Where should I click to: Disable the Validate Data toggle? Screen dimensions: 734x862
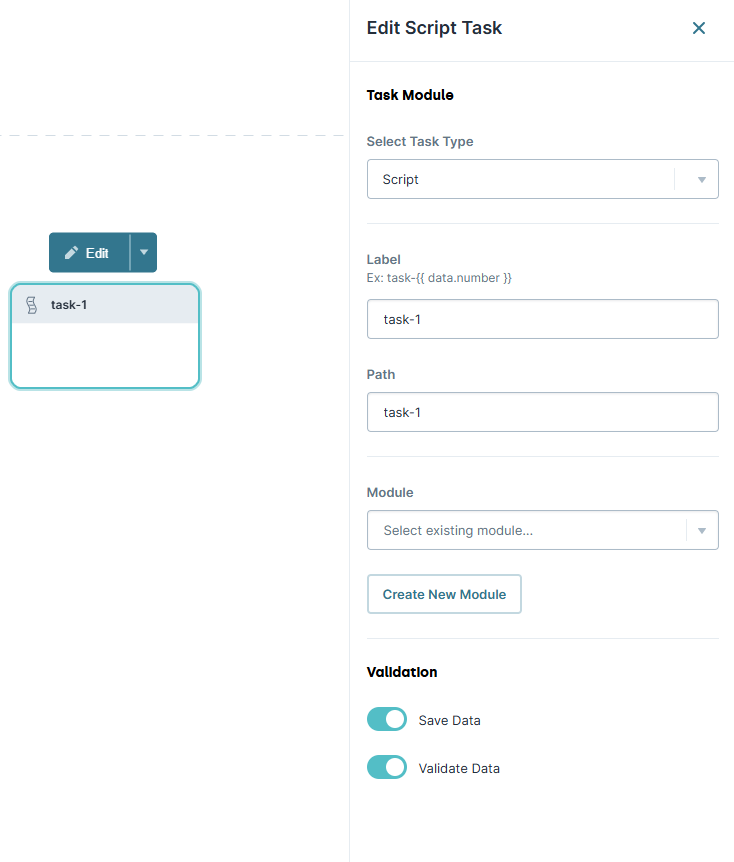coord(386,767)
